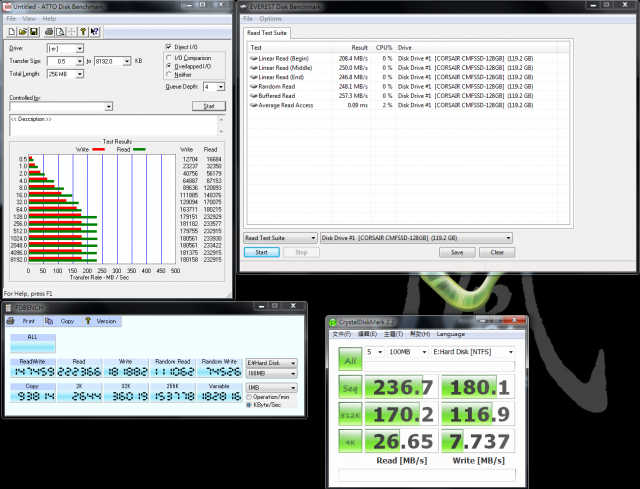Image resolution: width=640 pixels, height=489 pixels.
Task: Open the View menu in ATTO Disk Benchmark
Action: click(29, 19)
